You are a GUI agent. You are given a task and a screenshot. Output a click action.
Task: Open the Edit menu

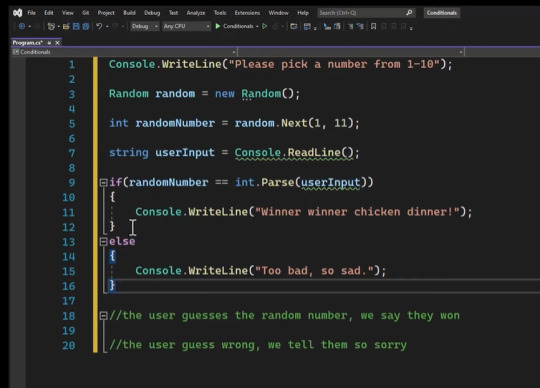49,13
